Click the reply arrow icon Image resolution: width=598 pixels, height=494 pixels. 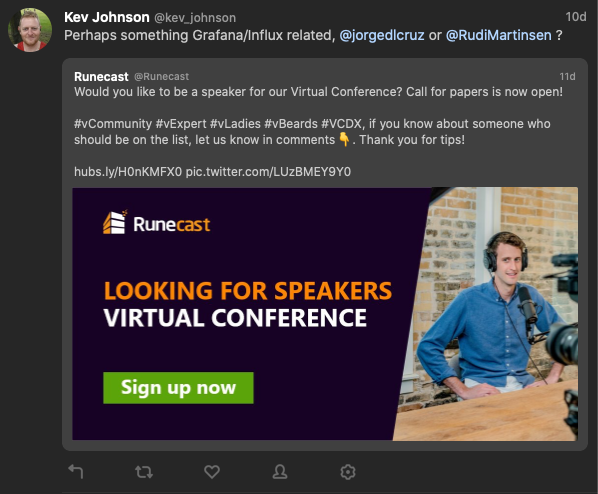point(76,472)
